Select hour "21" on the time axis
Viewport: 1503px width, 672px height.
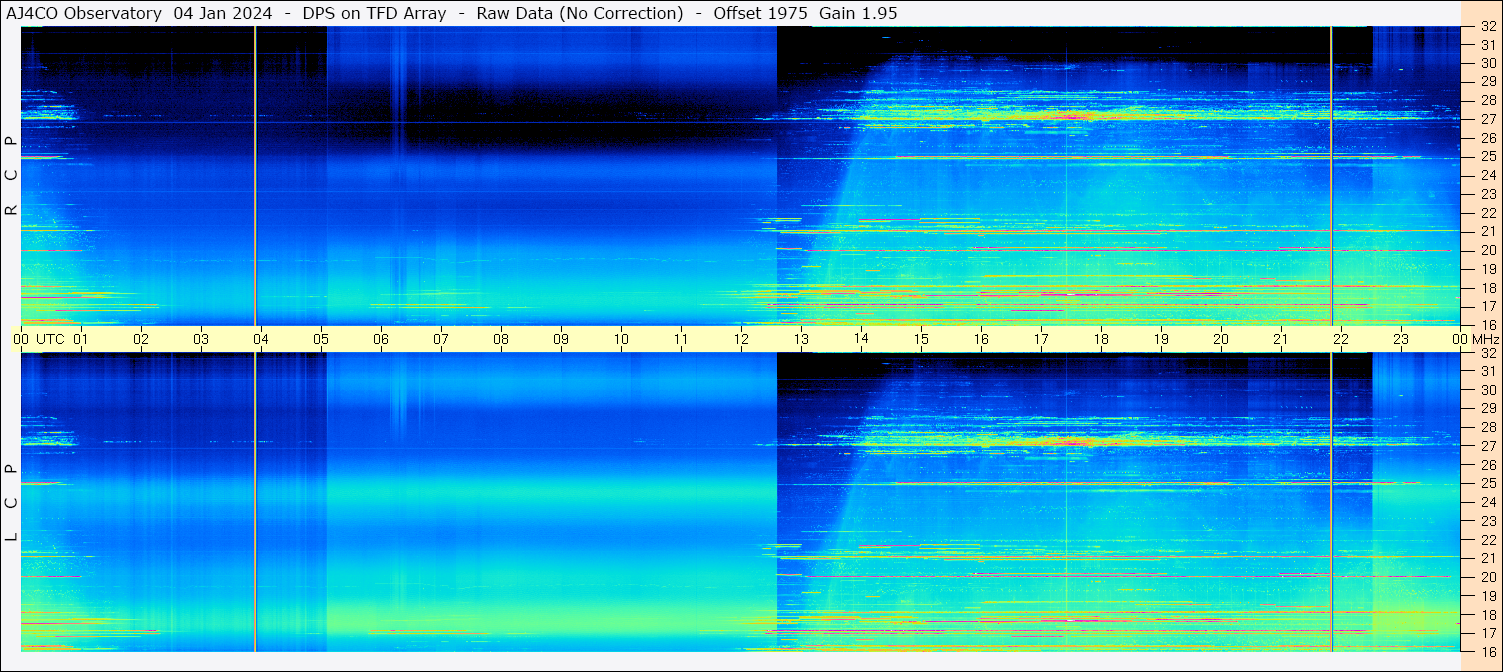pyautogui.click(x=1281, y=339)
